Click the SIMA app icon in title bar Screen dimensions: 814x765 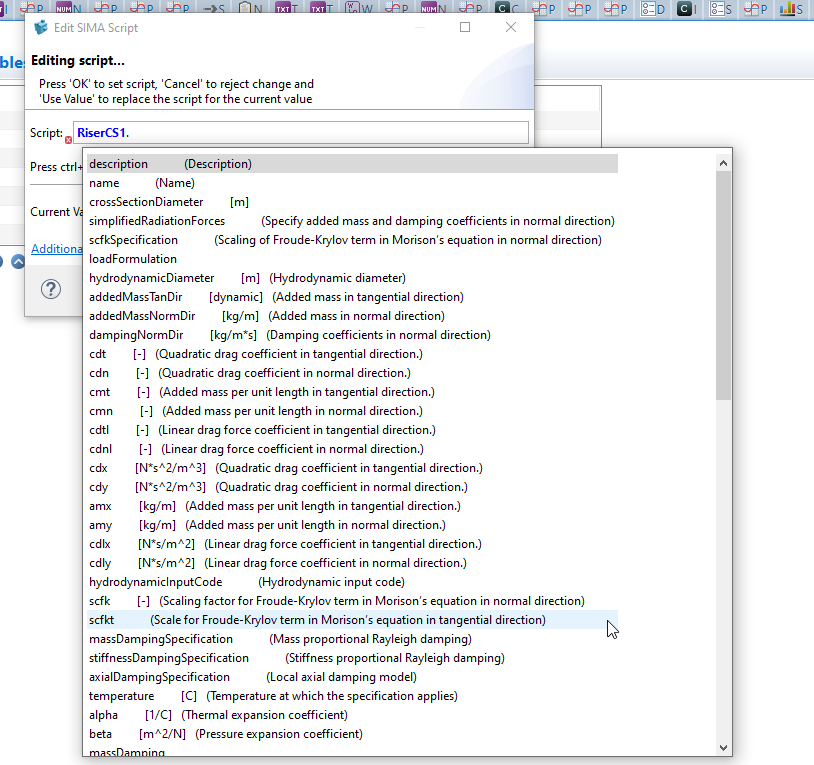click(x=41, y=28)
